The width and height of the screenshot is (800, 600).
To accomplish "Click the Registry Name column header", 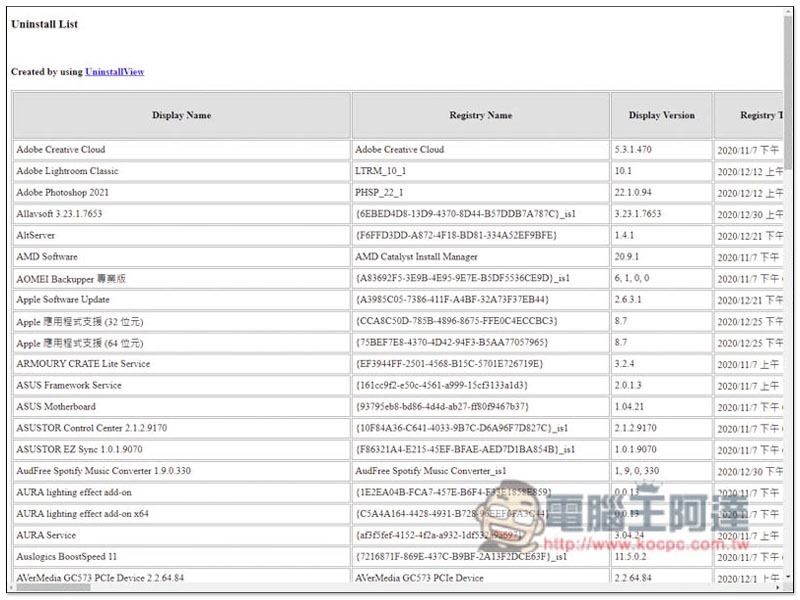I will [x=481, y=115].
